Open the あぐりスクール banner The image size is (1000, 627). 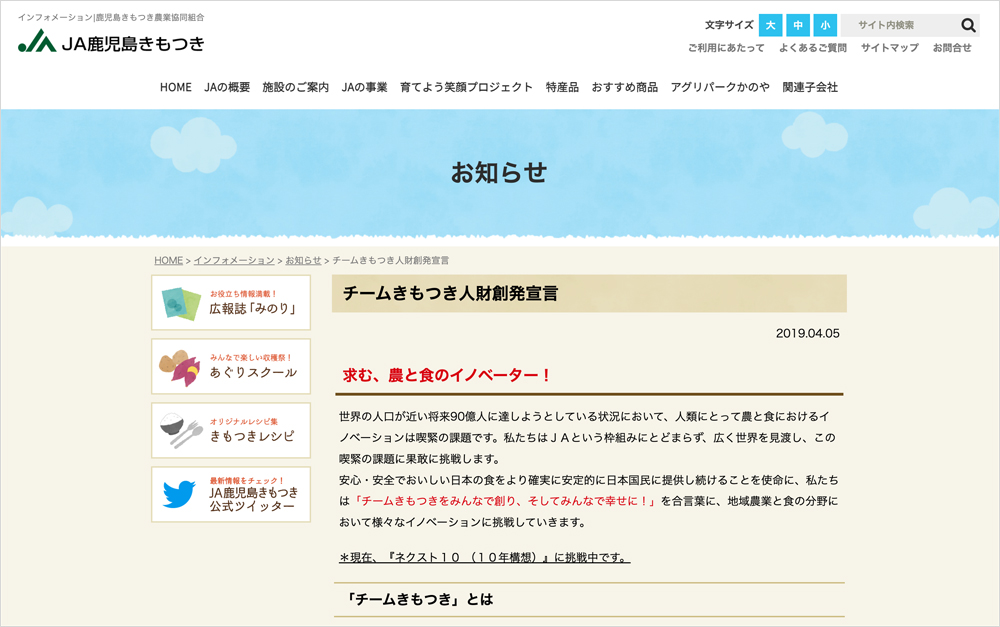[x=231, y=366]
